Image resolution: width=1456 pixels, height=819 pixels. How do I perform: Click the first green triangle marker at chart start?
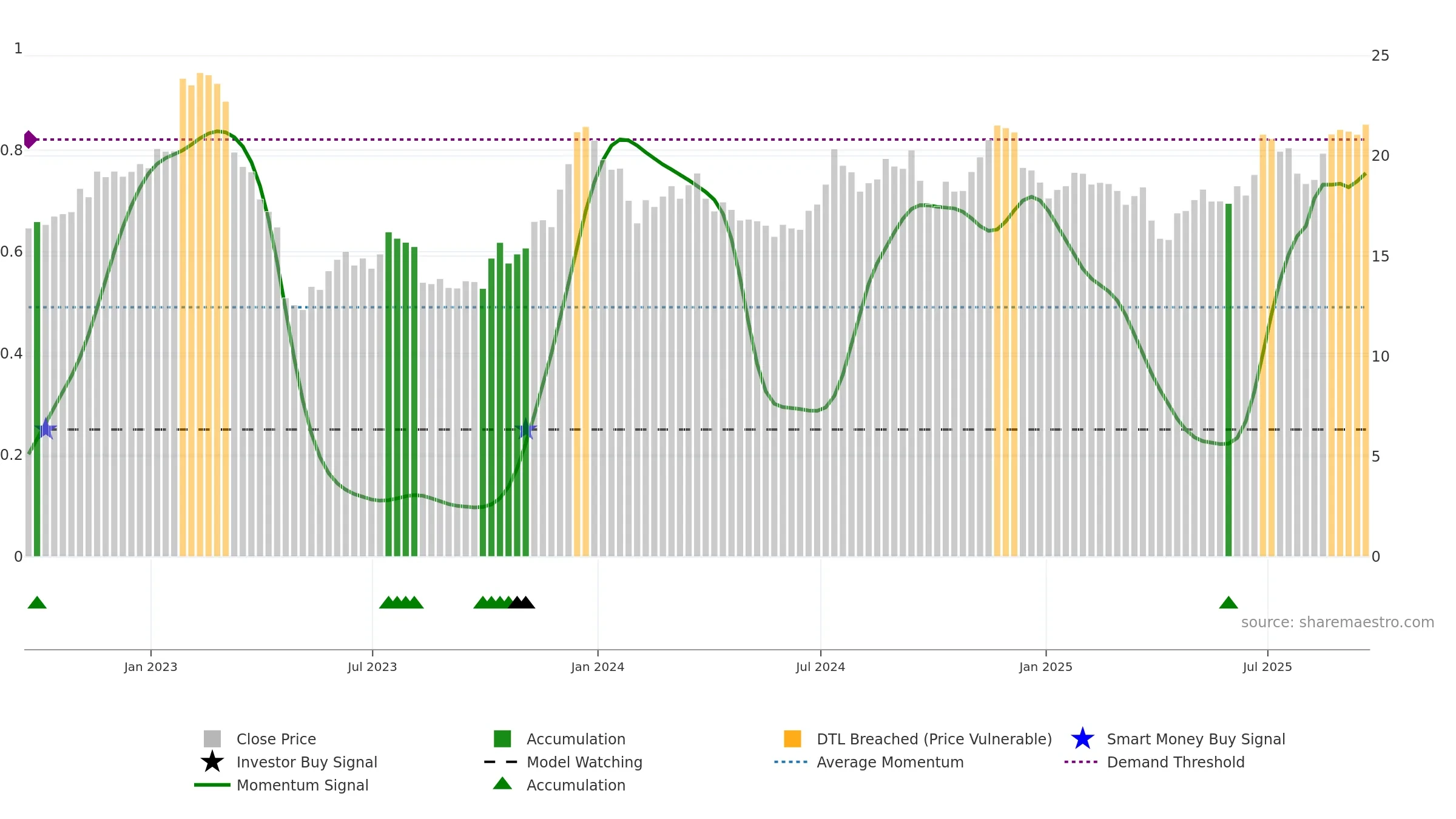pos(37,602)
